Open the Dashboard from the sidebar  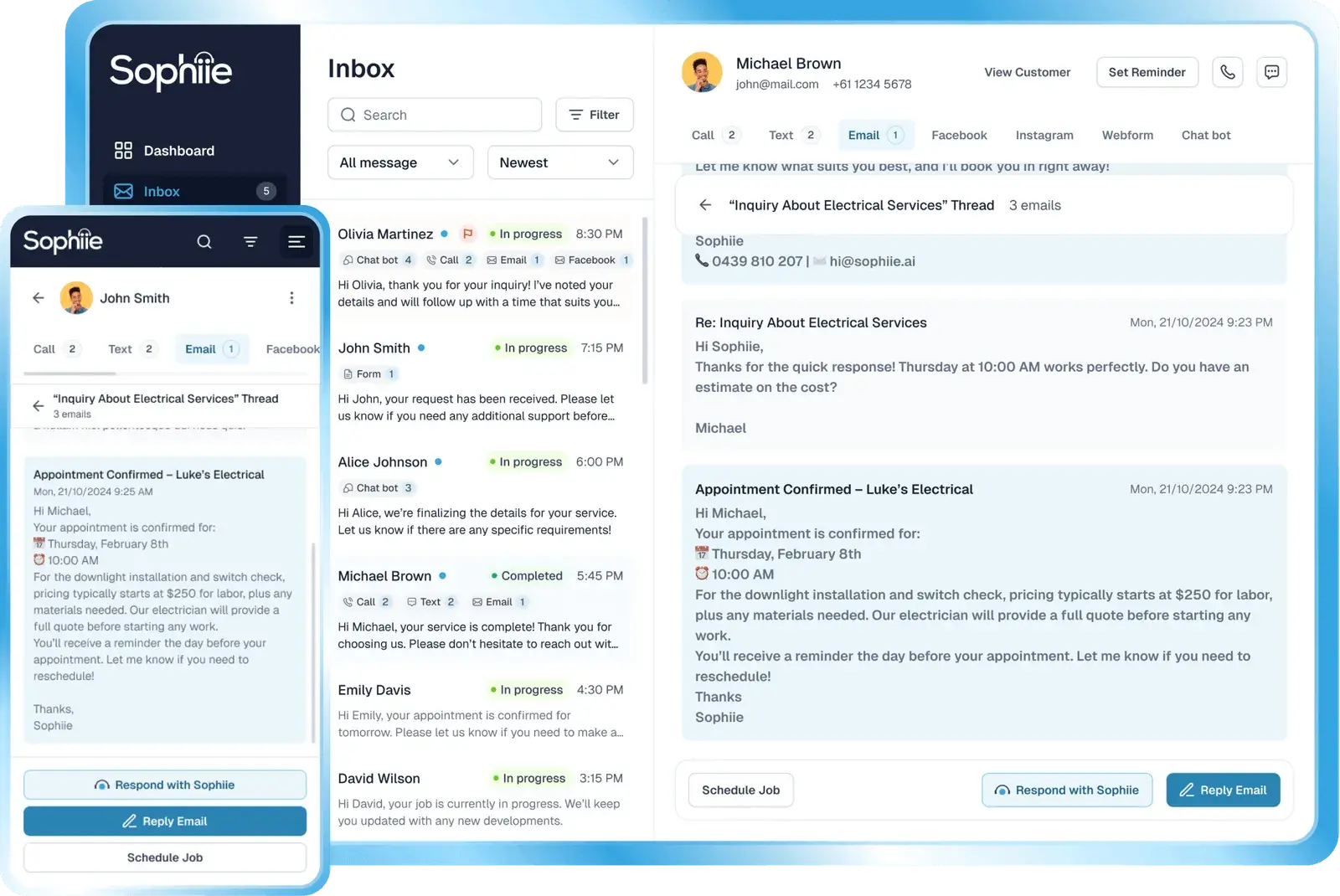[178, 150]
